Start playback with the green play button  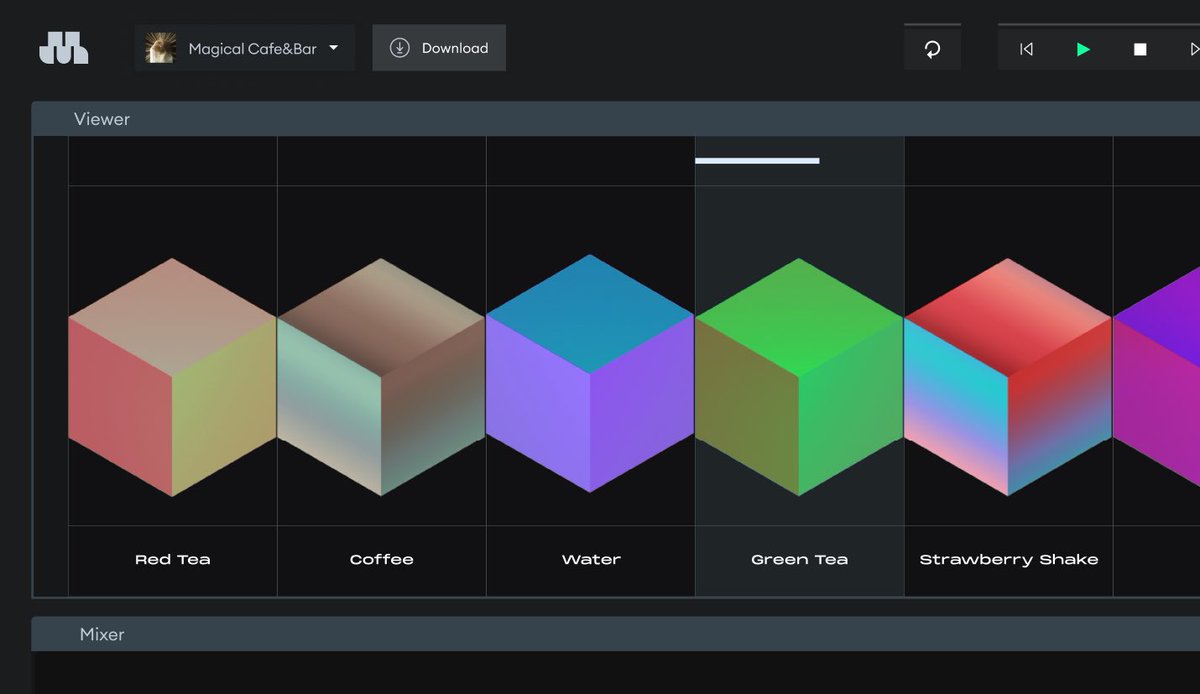1083,49
